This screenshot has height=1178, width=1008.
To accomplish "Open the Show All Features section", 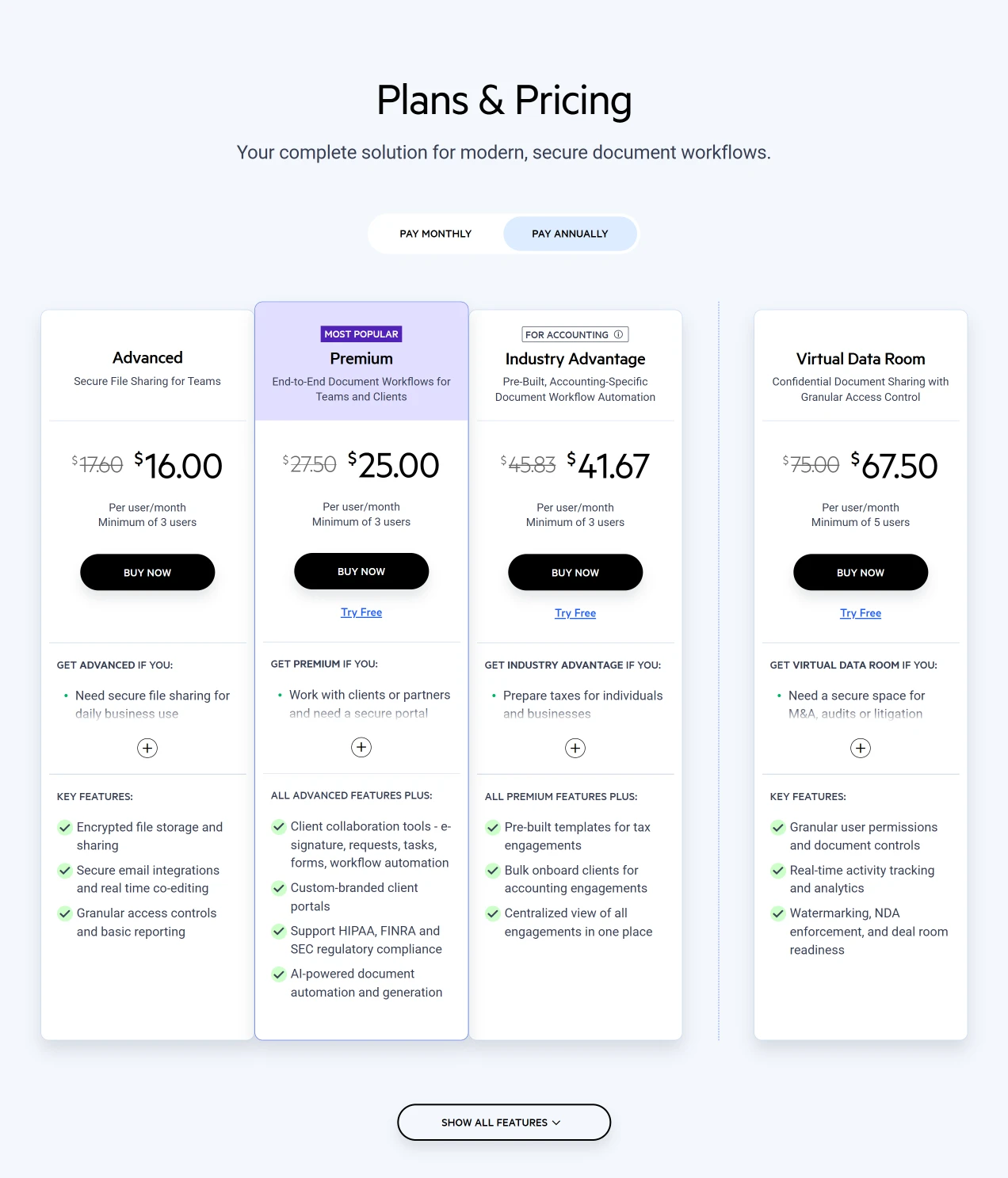I will [x=503, y=1123].
